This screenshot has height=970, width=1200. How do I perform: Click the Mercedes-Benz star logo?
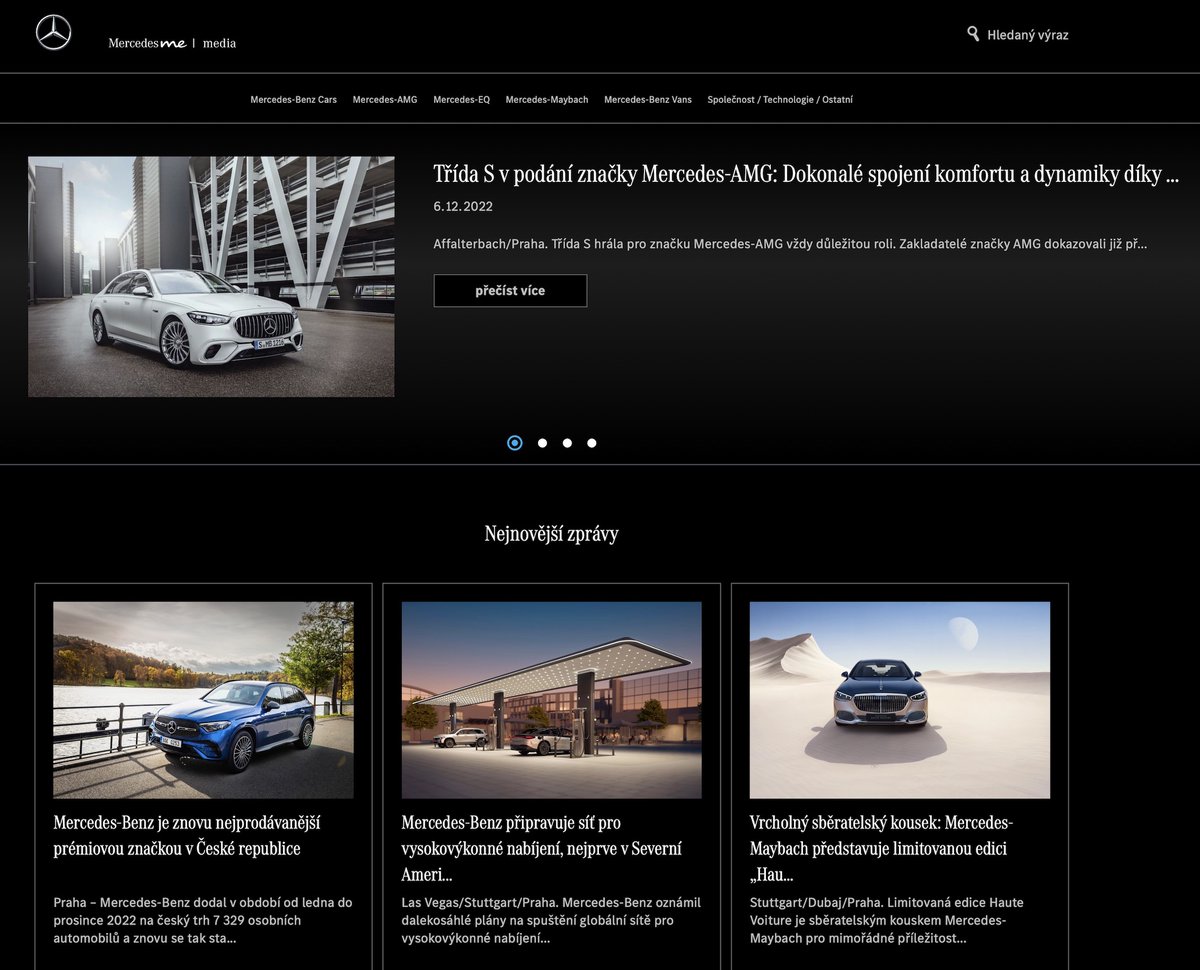point(53,33)
